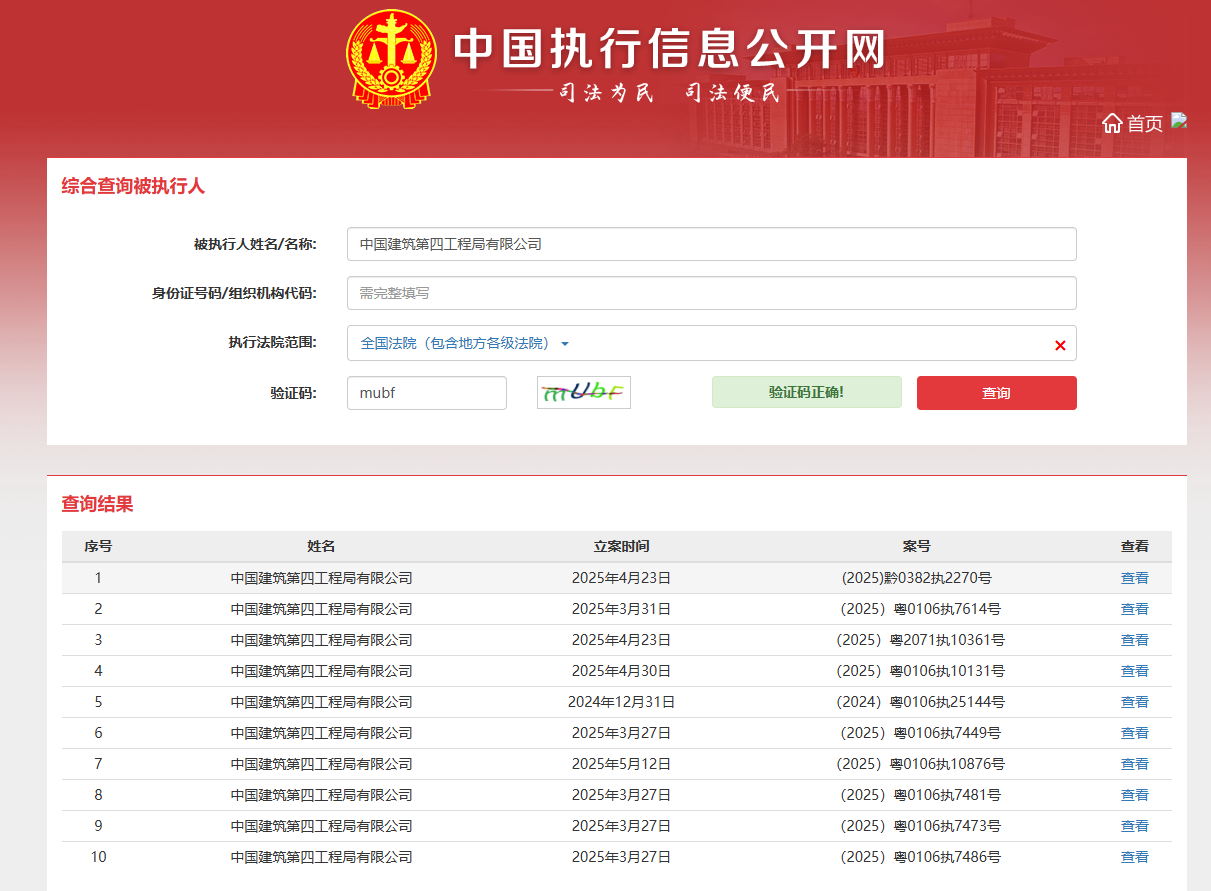Click the company name in row 10

[321, 857]
